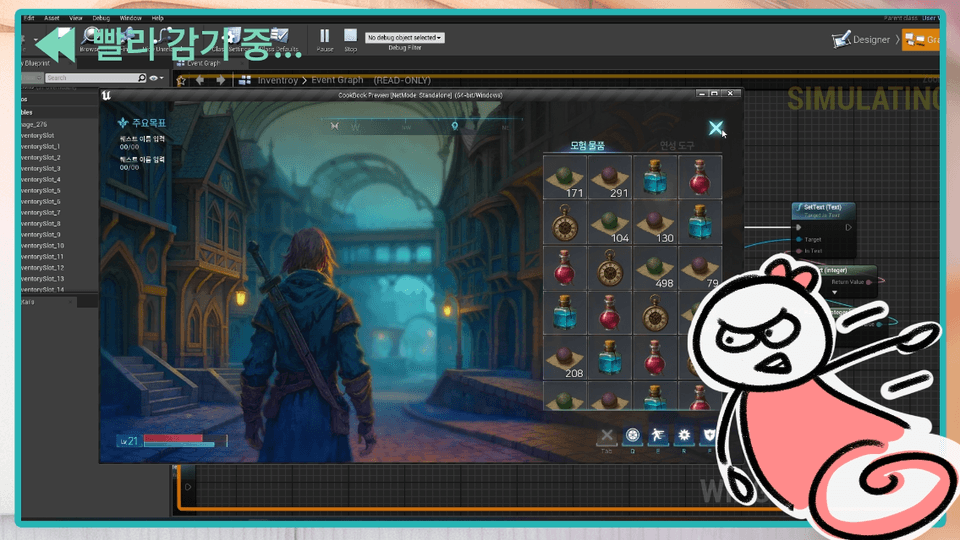
Task: Select the InventorySlot_7 variable
Action: [41, 212]
